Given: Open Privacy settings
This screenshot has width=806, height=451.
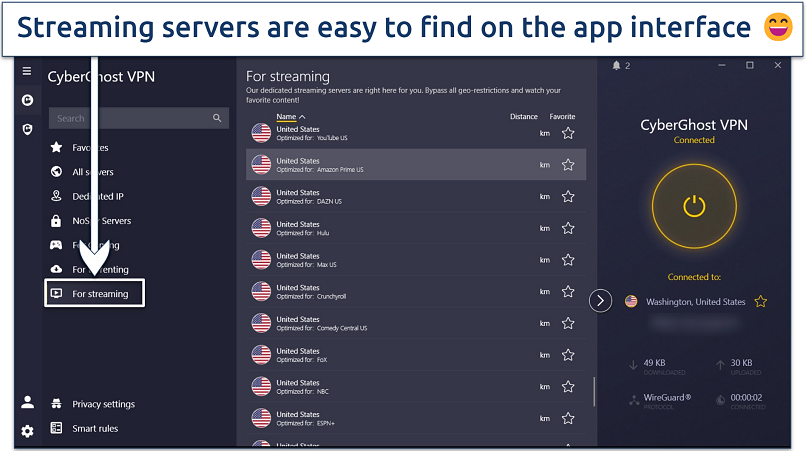Looking at the screenshot, I should tap(103, 404).
